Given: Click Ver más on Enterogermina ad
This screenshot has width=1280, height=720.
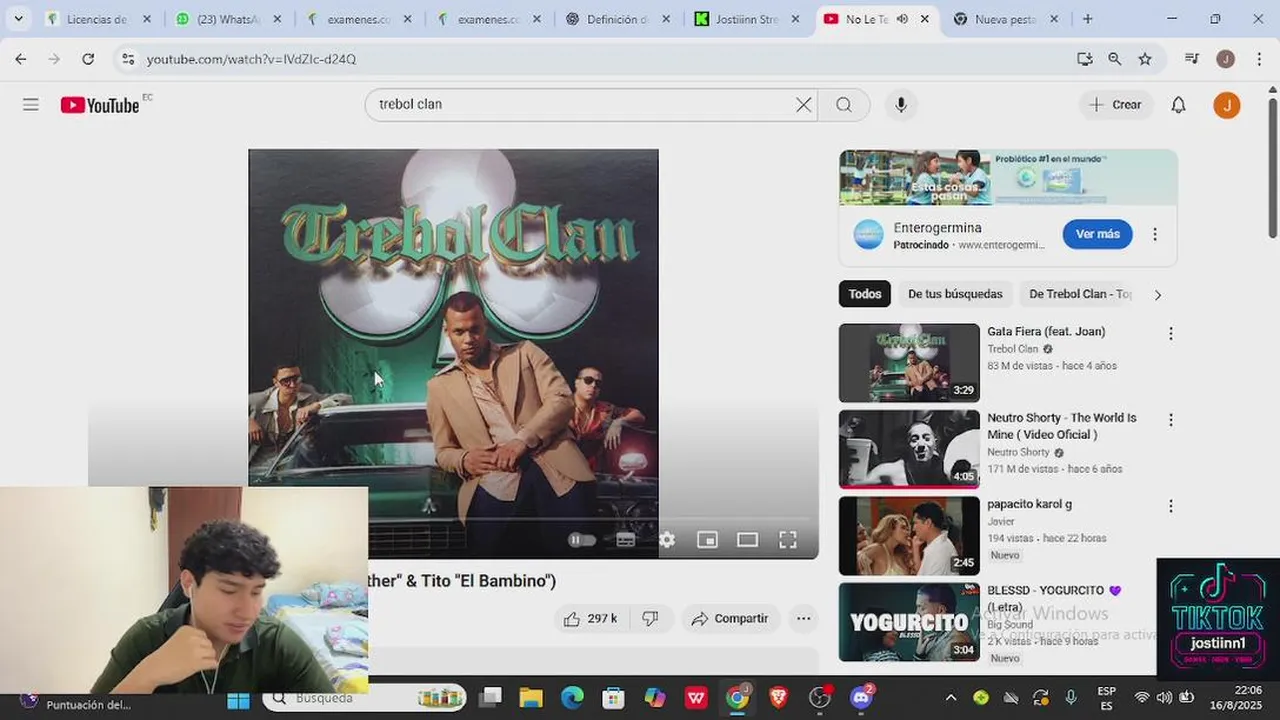Looking at the screenshot, I should [x=1097, y=234].
